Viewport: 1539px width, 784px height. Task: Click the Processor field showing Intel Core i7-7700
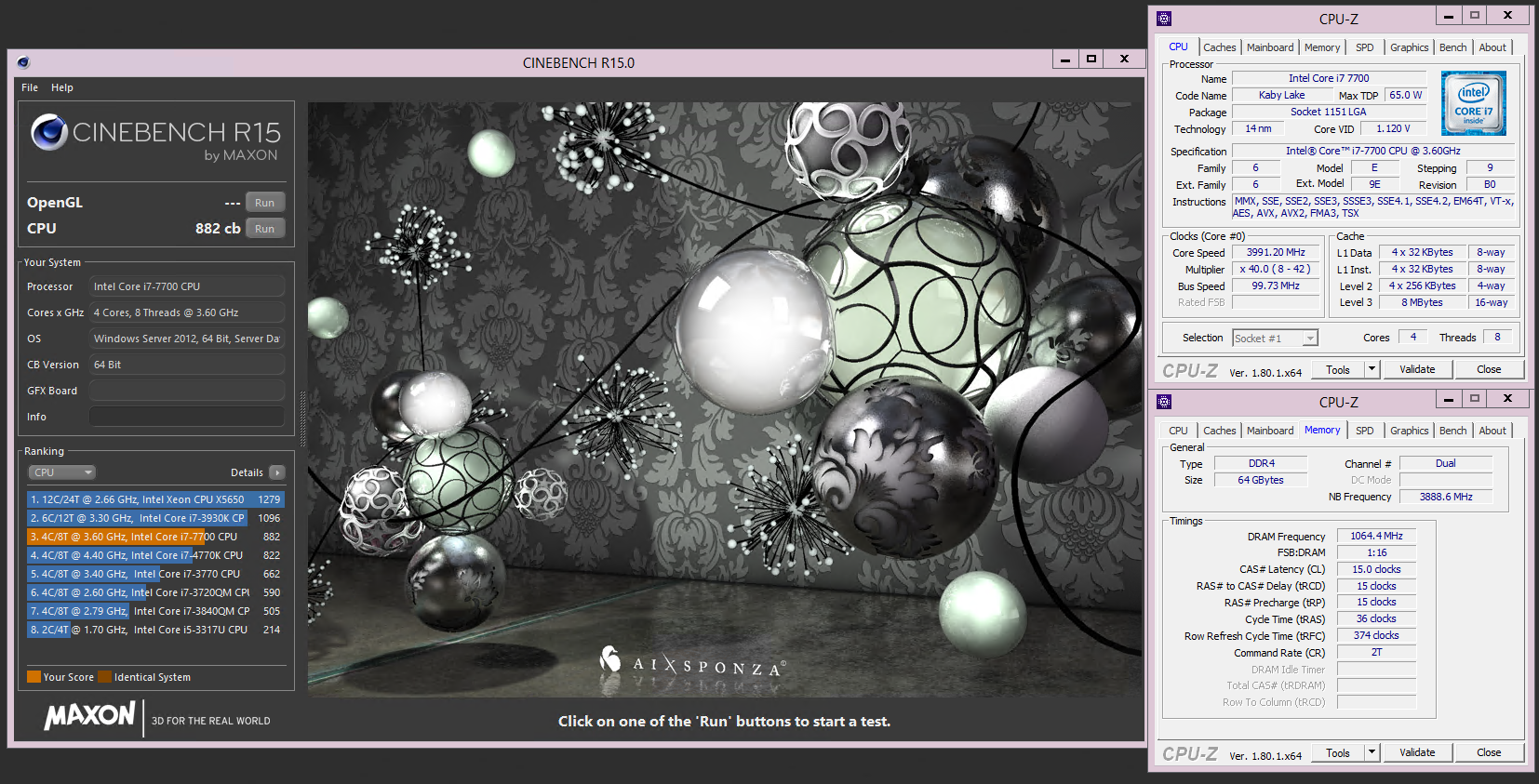187,286
